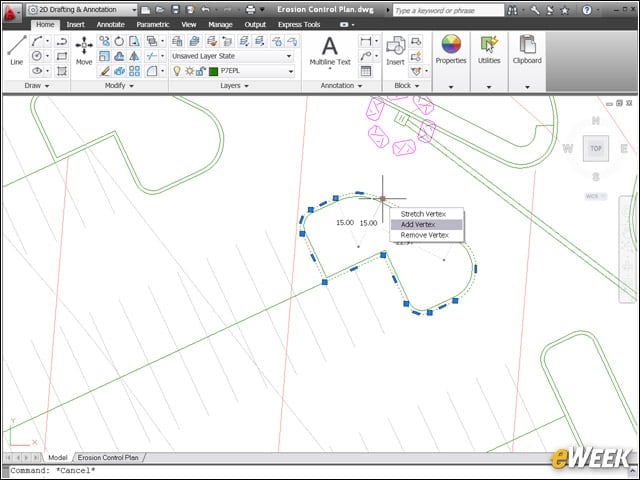Expand the Block panel
The image size is (640, 480).
[407, 86]
